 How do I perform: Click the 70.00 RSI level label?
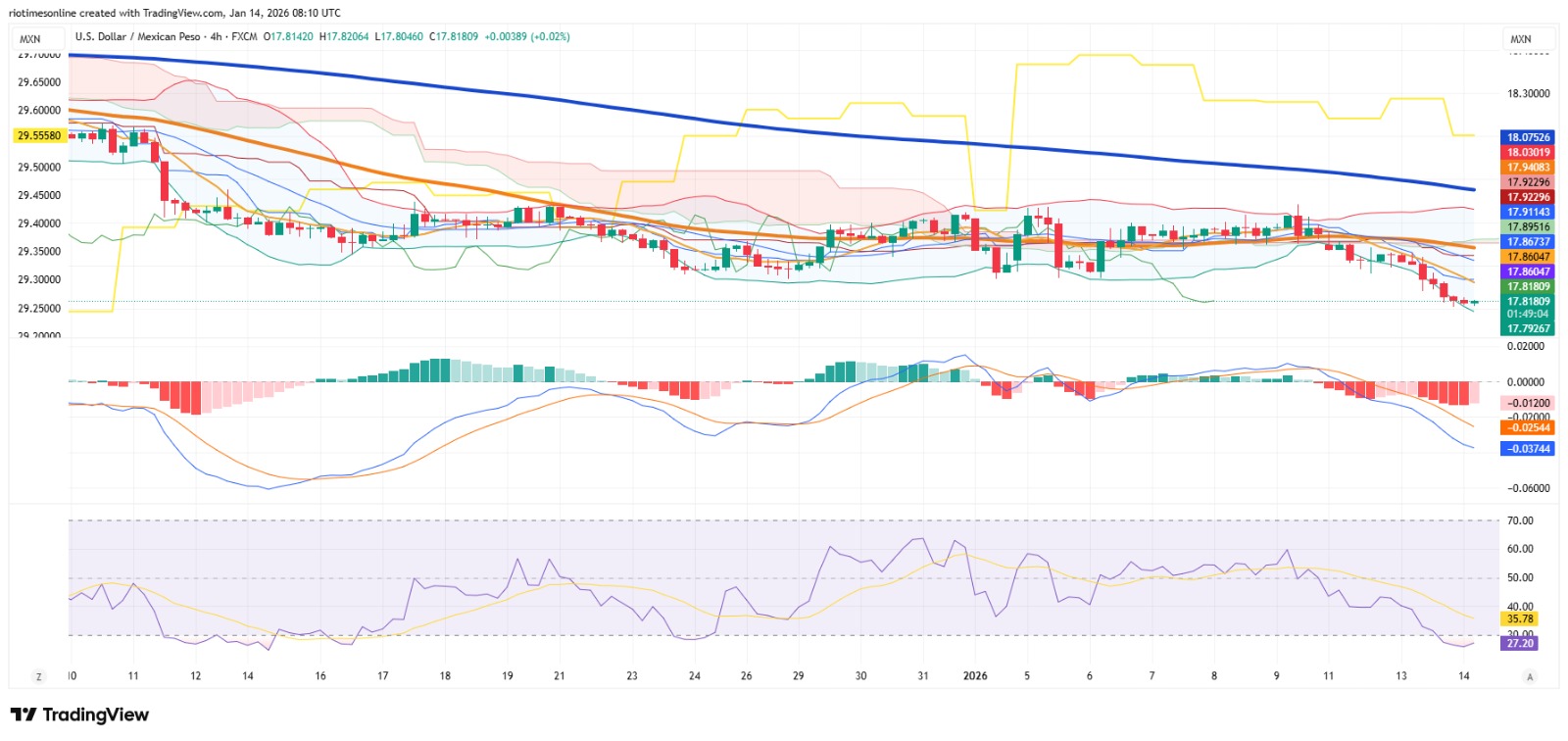[x=1520, y=520]
